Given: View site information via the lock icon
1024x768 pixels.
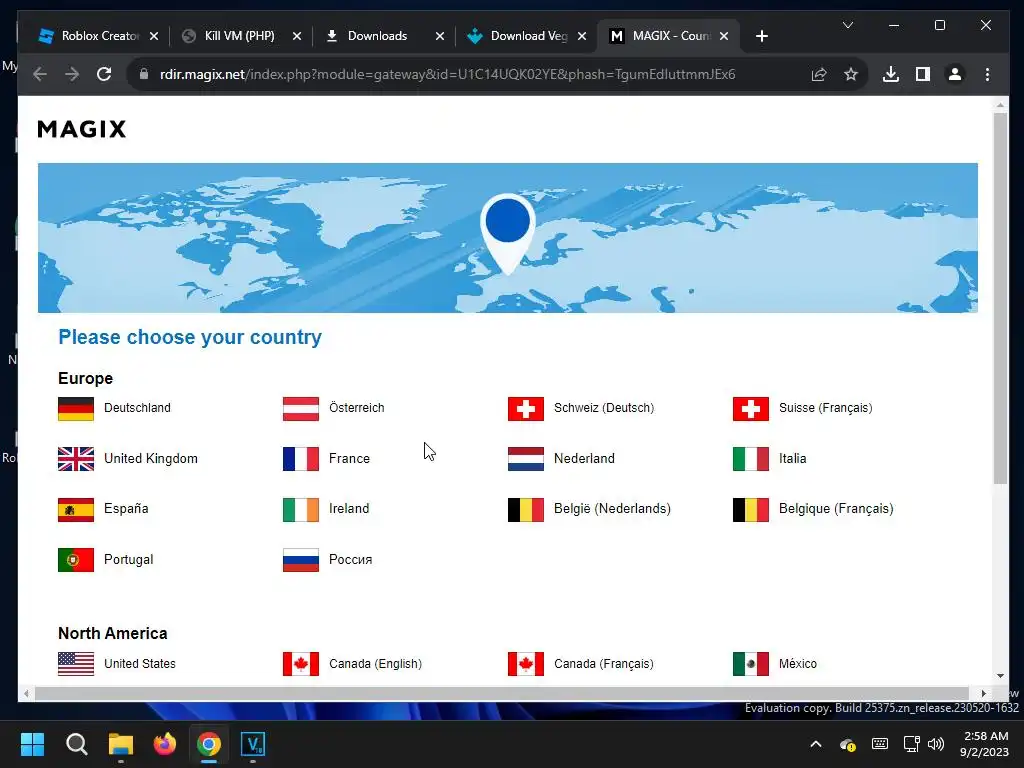Looking at the screenshot, I should tap(144, 74).
